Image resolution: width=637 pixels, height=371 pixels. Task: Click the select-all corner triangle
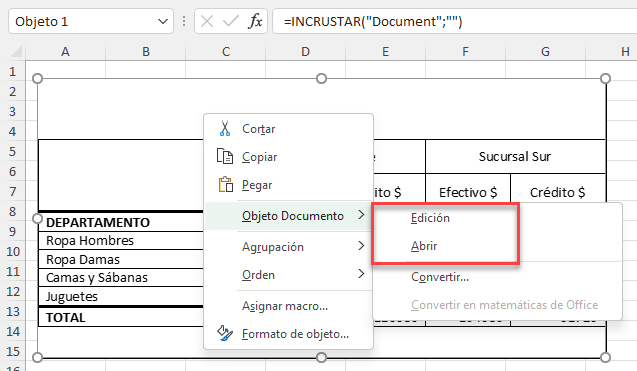point(16,52)
